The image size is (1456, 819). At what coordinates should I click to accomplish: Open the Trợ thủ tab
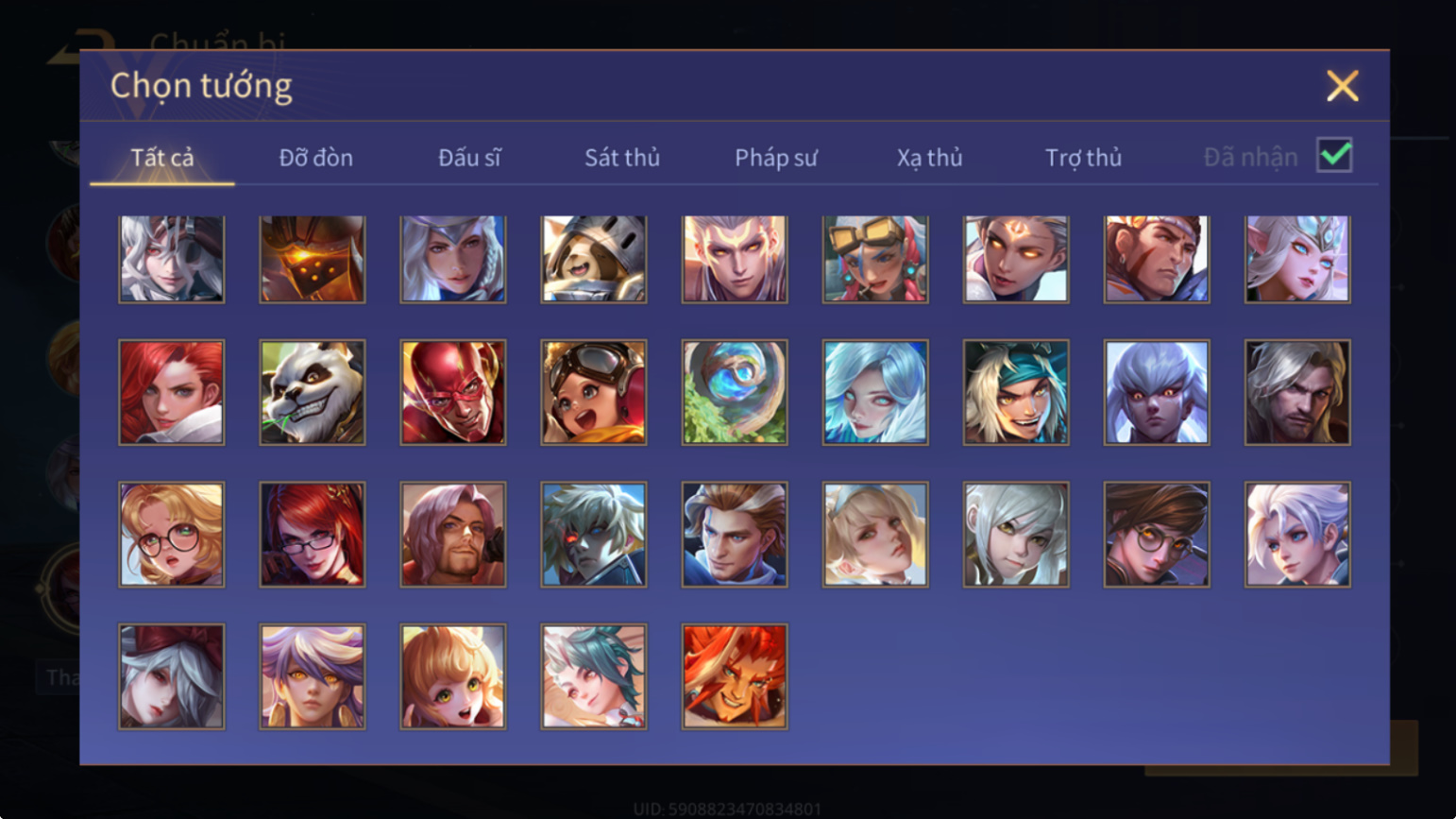click(1083, 158)
